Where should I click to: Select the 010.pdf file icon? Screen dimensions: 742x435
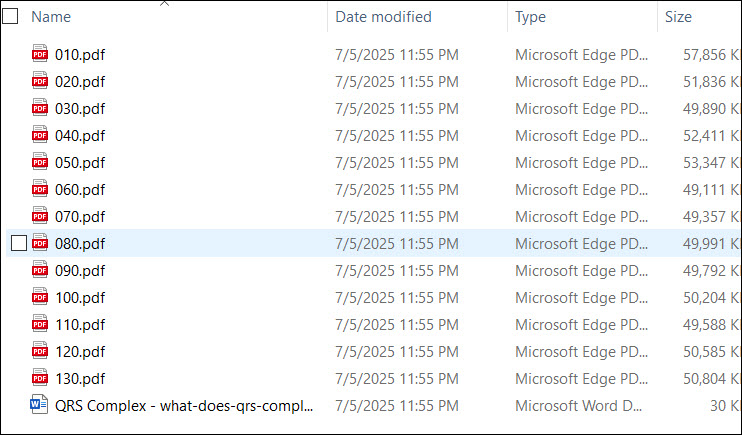tap(40, 53)
